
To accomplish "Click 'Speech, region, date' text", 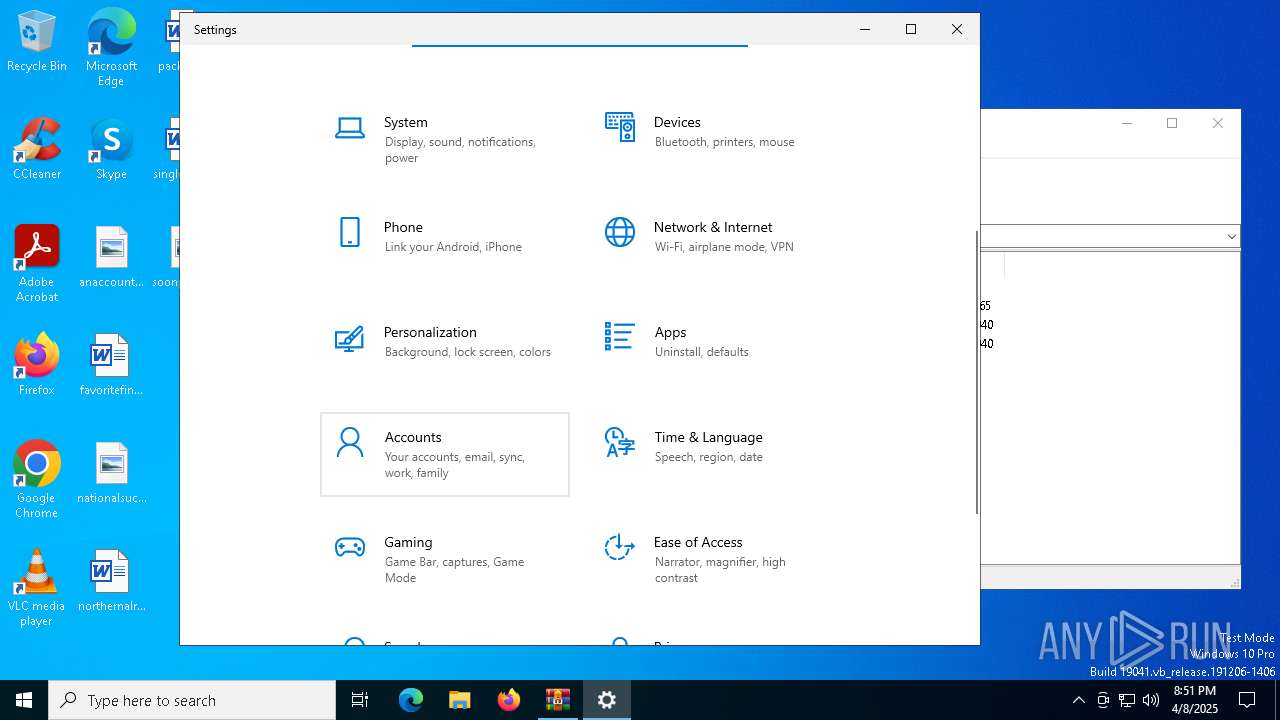I will pos(708,457).
